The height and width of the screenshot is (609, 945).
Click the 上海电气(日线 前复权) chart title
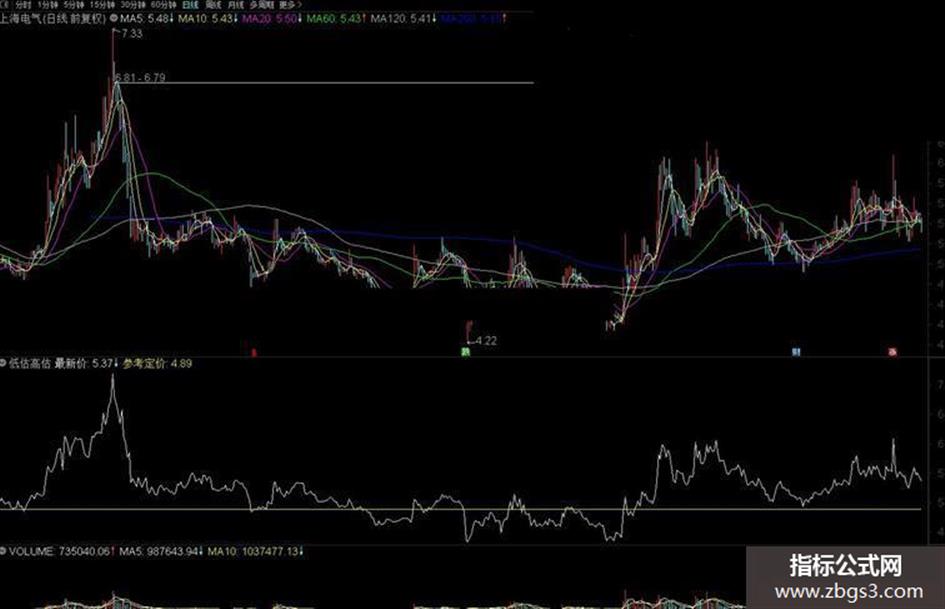53,18
